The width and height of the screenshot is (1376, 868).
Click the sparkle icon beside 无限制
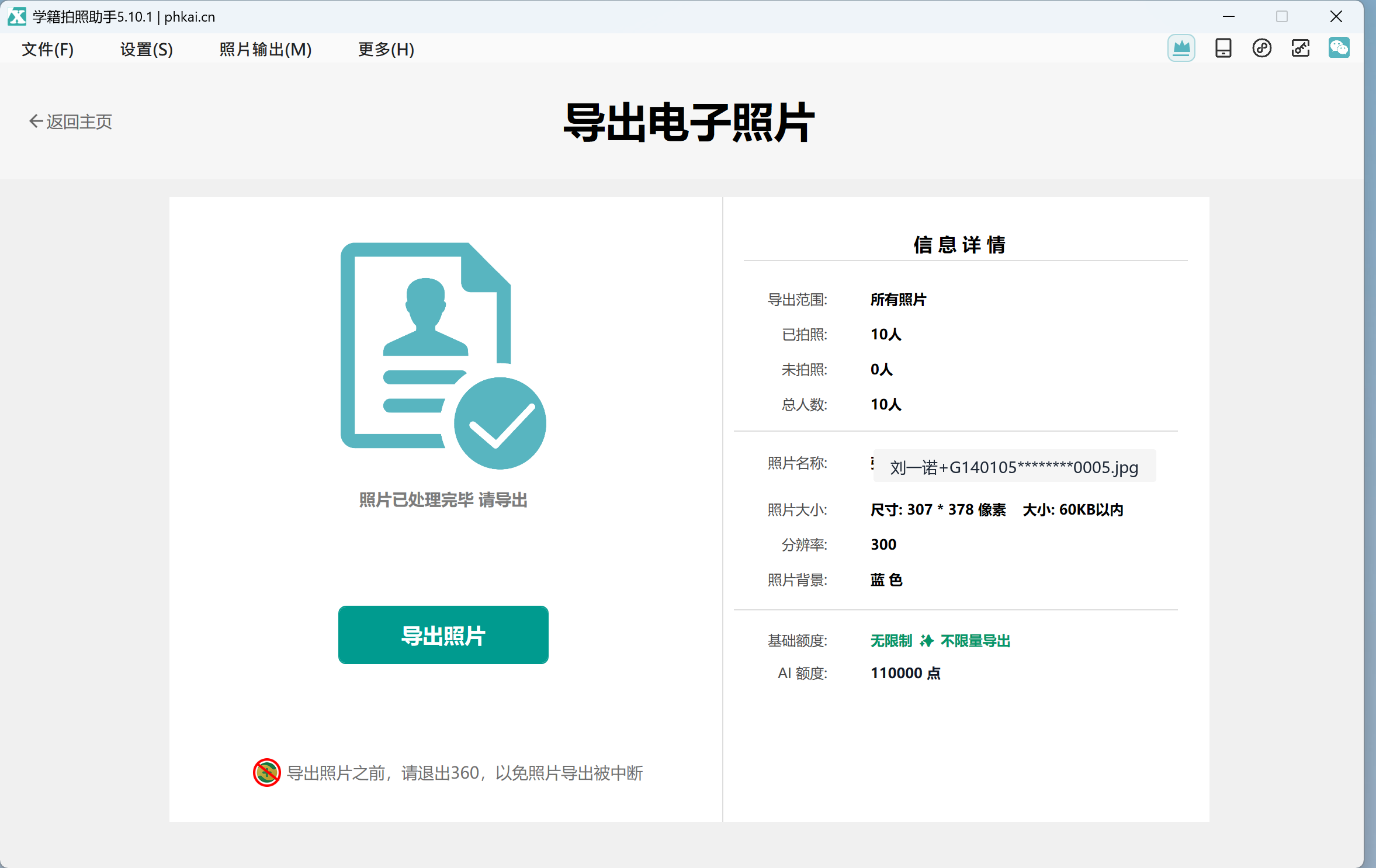926,641
